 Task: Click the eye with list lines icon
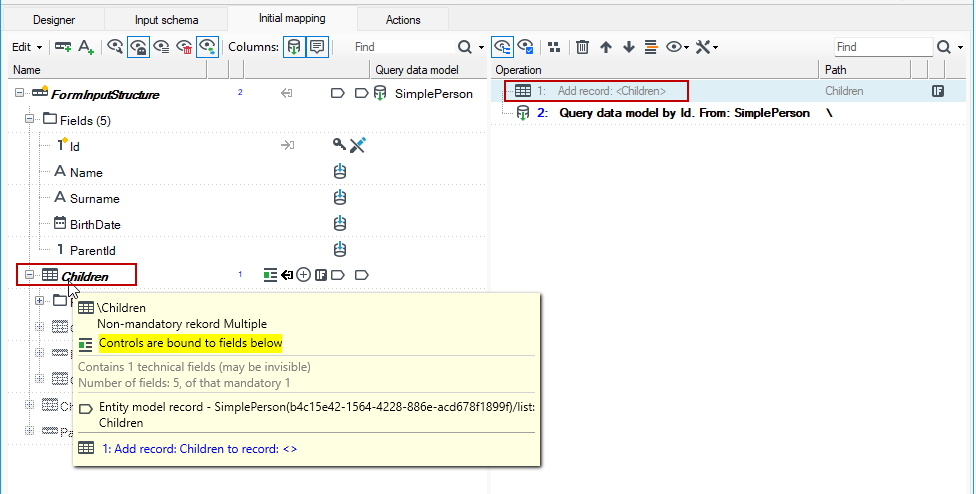coord(161,47)
